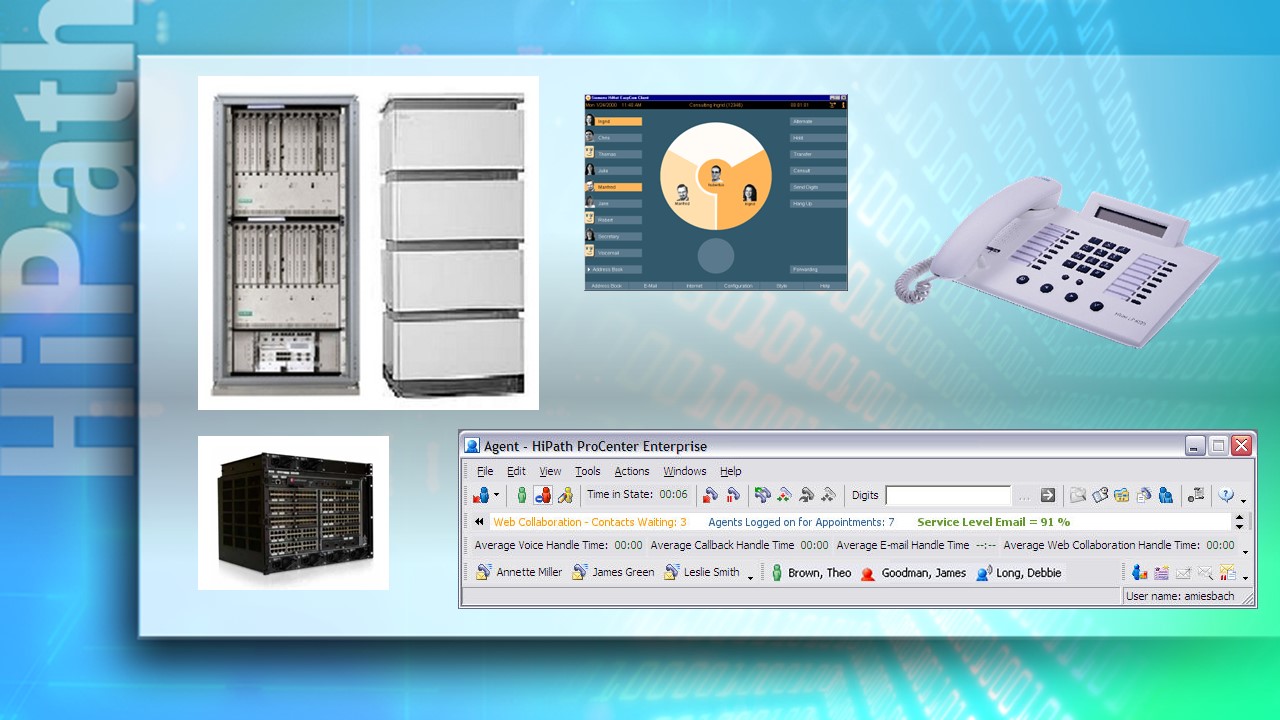Open the Tools menu
Screen dimensions: 1280x720
[x=588, y=471]
